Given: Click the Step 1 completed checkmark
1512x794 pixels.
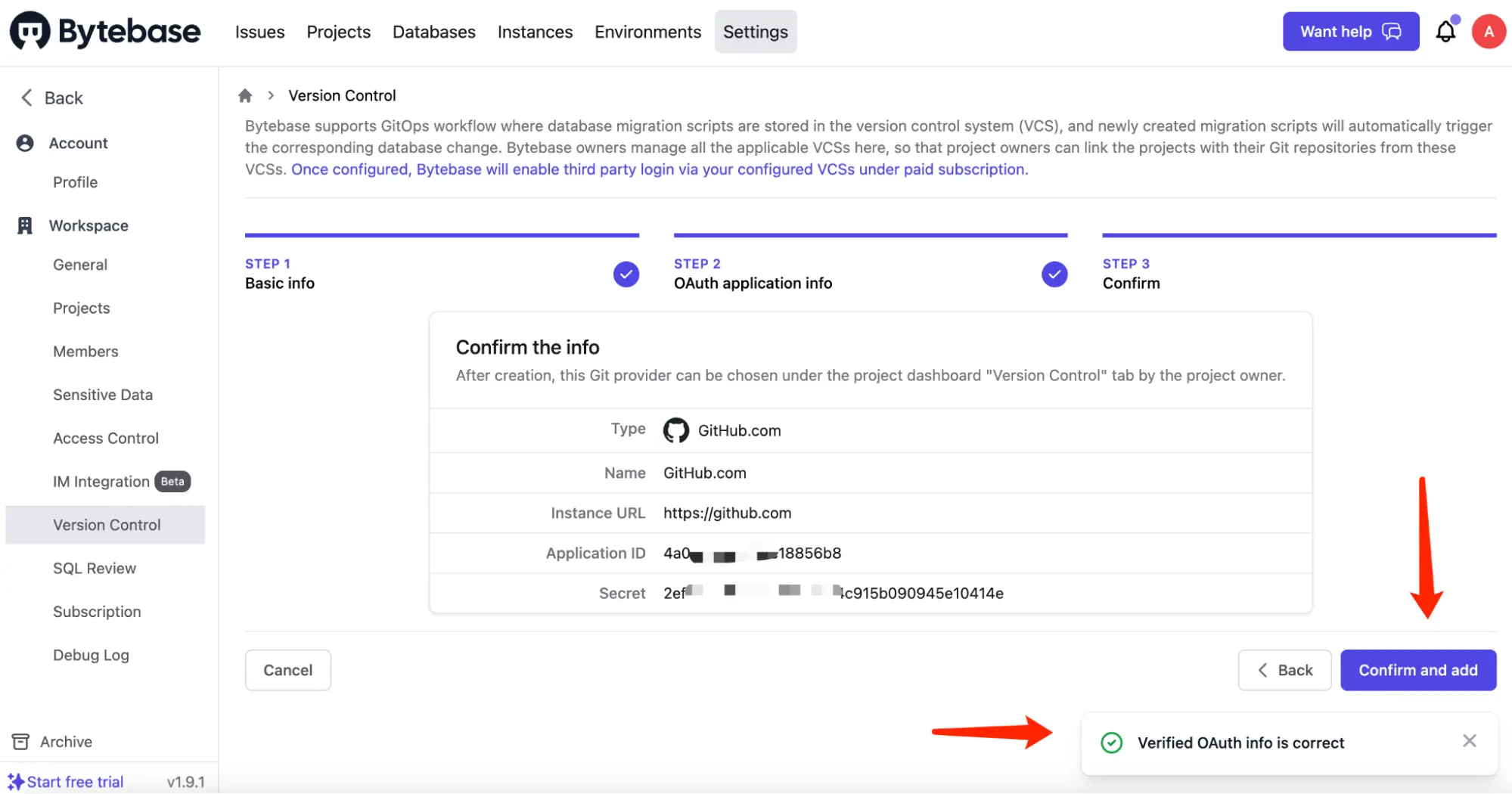Looking at the screenshot, I should pyautogui.click(x=626, y=274).
